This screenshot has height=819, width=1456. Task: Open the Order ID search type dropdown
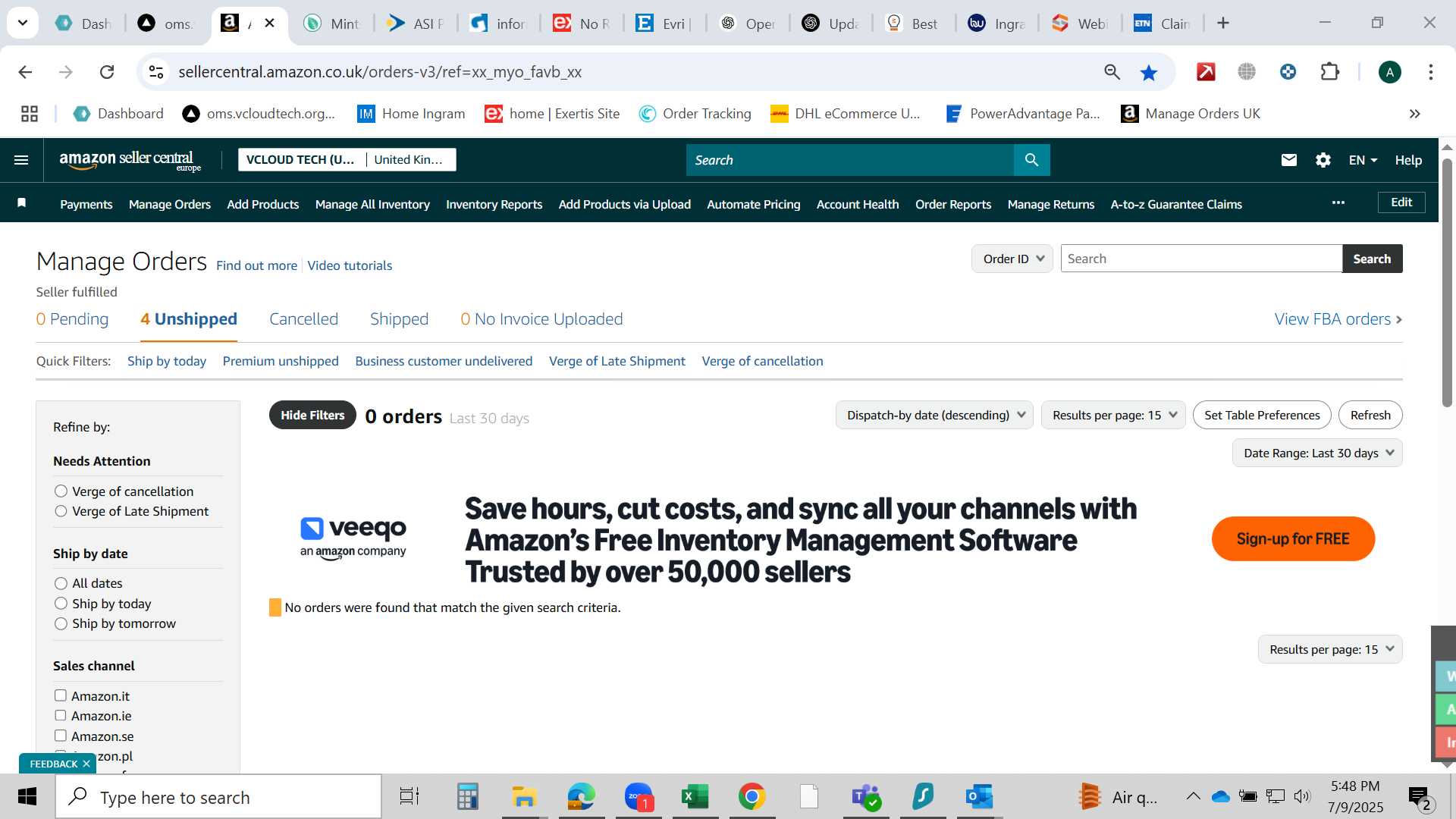coord(1012,259)
